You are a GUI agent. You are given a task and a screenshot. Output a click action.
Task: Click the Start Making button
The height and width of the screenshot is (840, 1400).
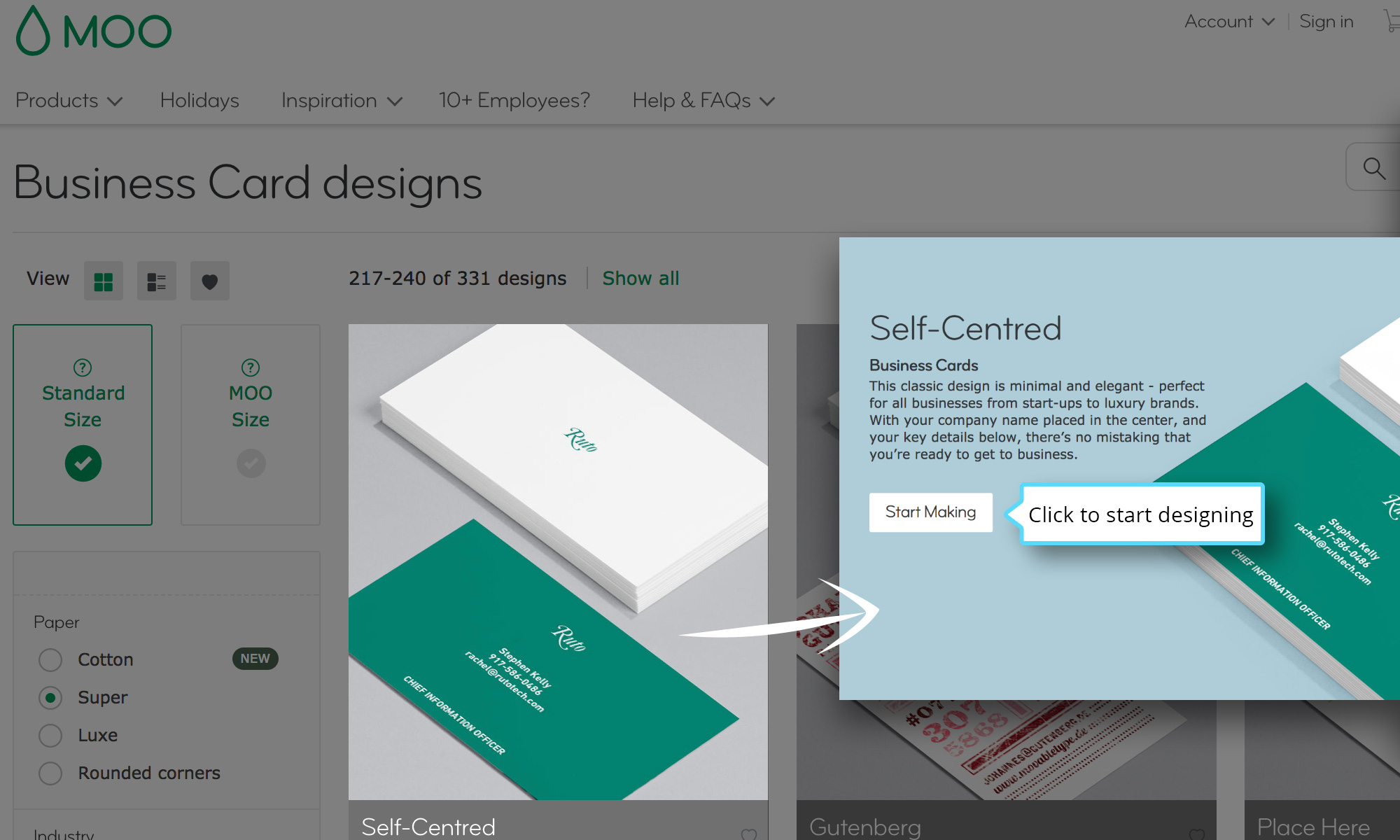(931, 512)
